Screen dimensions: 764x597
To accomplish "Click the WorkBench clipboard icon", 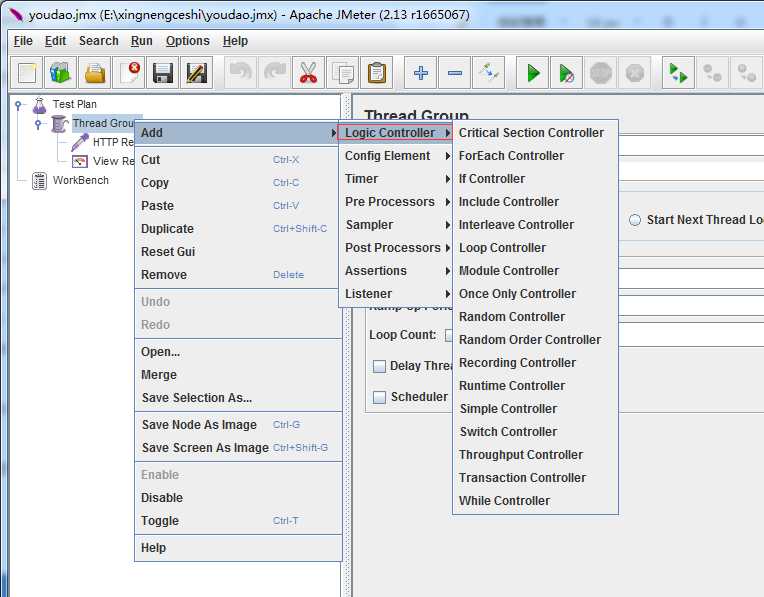I will click(39, 180).
